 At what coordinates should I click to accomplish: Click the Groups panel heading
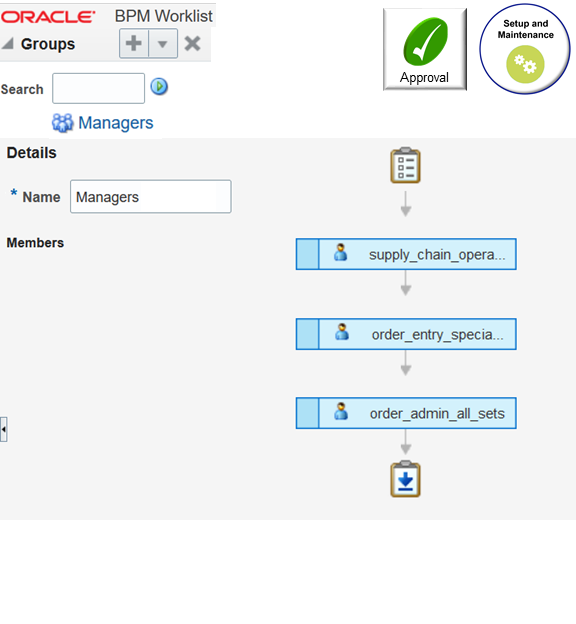[48, 44]
